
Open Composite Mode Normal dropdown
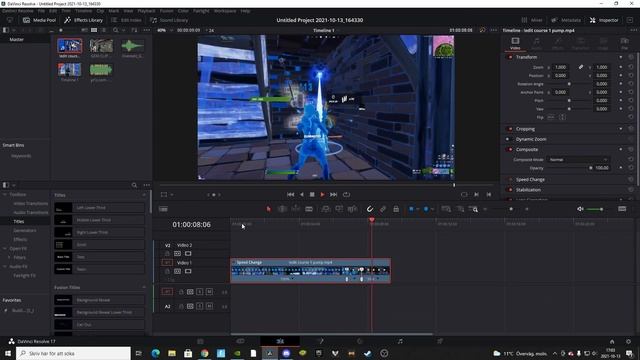point(578,160)
